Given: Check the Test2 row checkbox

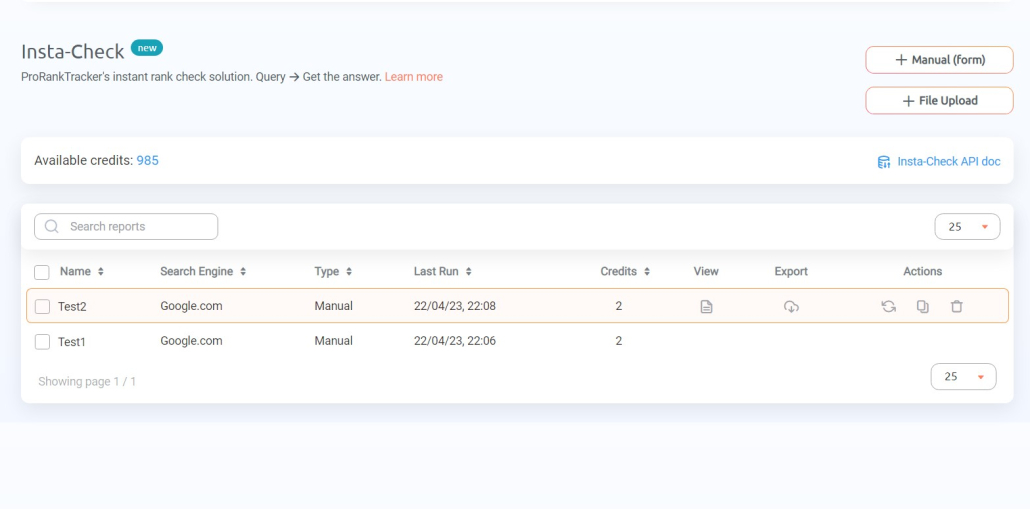Looking at the screenshot, I should [x=42, y=306].
